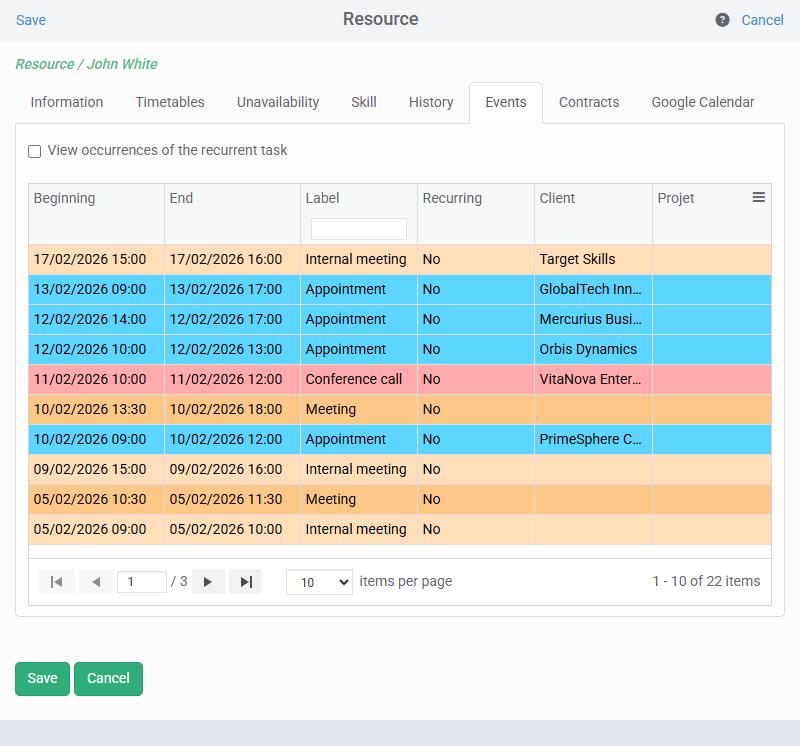Viewport: 800px width, 746px height.
Task: Click the PrimeSphere C... client cell
Action: pos(593,439)
